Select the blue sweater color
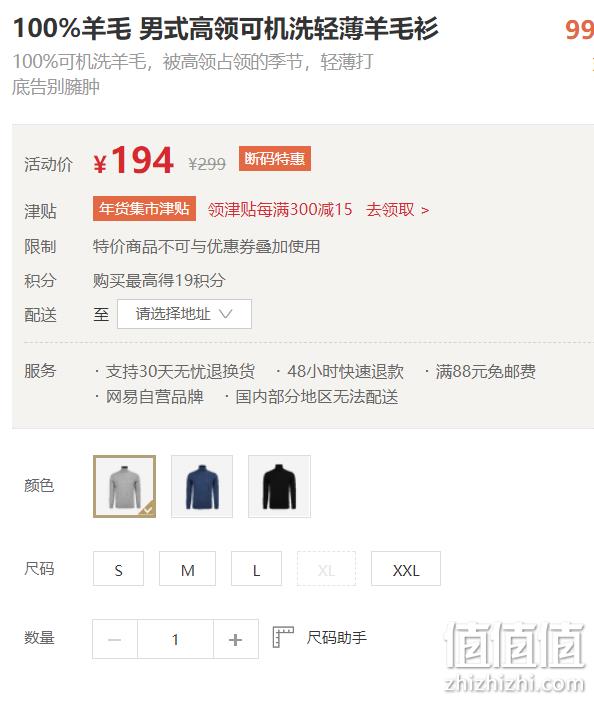The height and width of the screenshot is (701, 594). [x=202, y=486]
